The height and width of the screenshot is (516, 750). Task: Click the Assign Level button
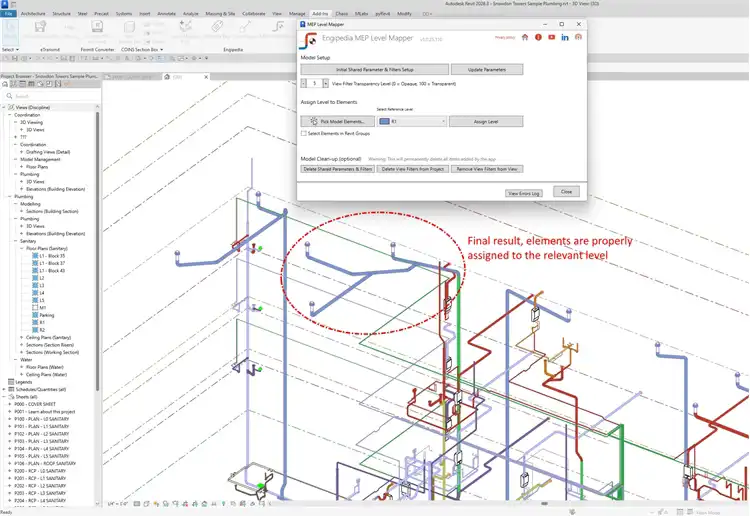[486, 121]
